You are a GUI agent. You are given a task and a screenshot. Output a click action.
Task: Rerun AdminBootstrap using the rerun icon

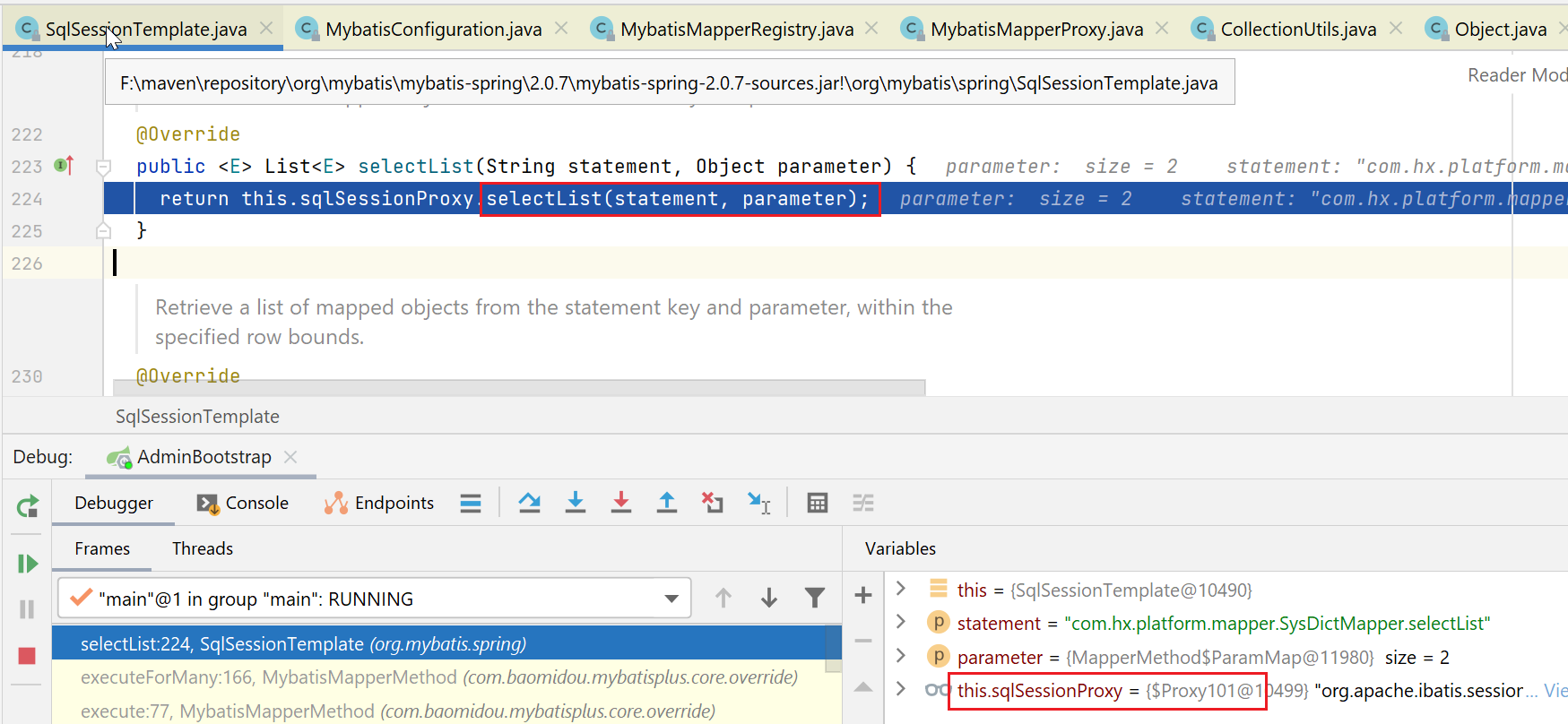[27, 507]
